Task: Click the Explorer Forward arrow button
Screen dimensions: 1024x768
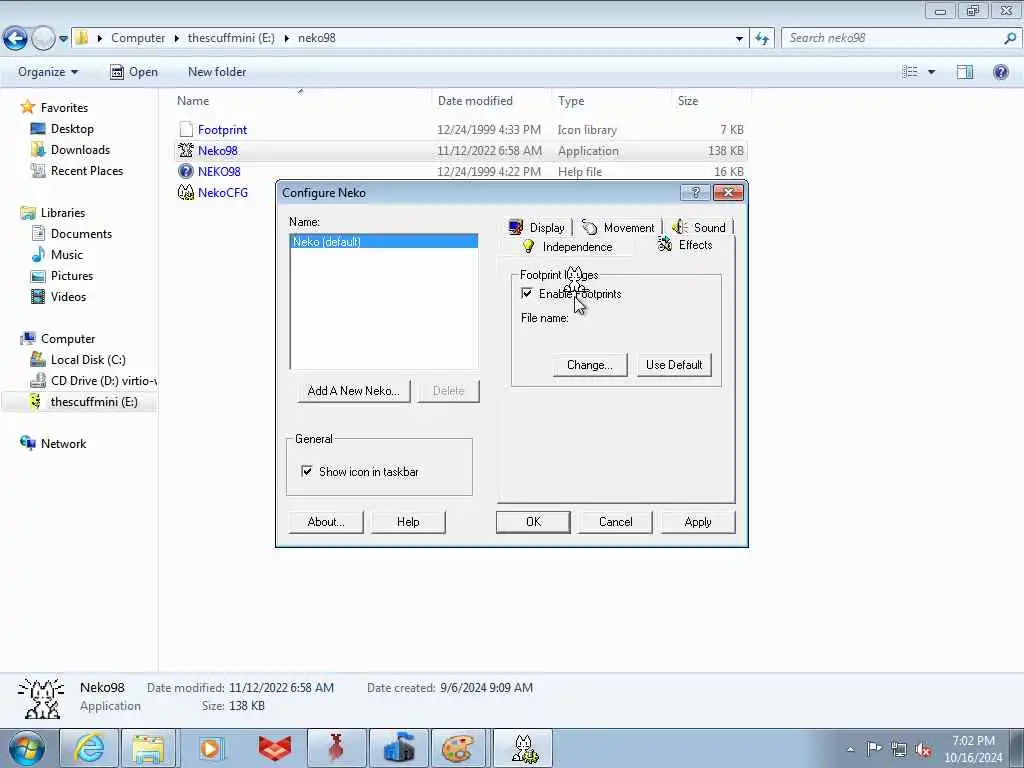Action: coord(44,39)
